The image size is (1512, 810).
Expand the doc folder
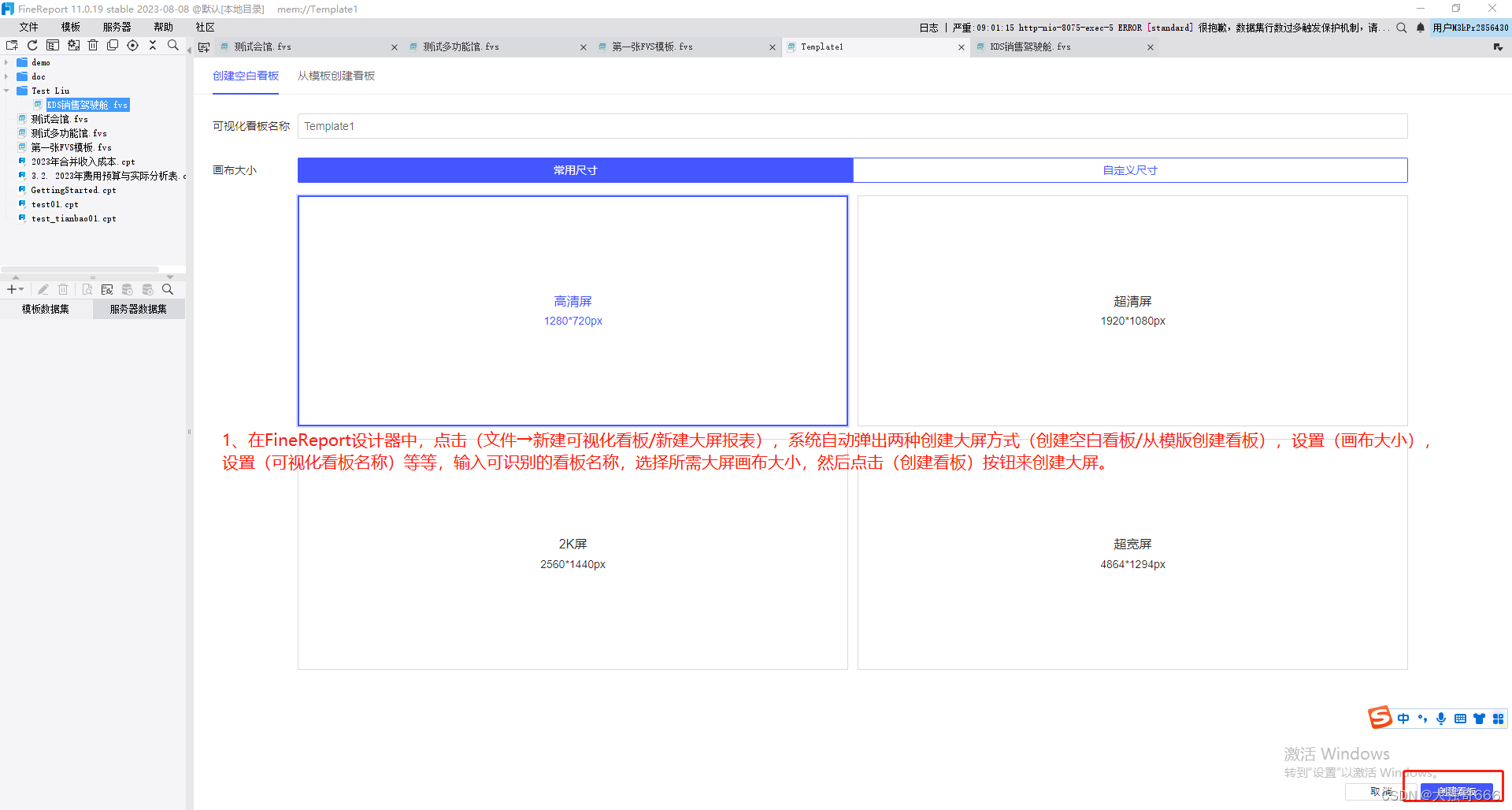point(6,76)
